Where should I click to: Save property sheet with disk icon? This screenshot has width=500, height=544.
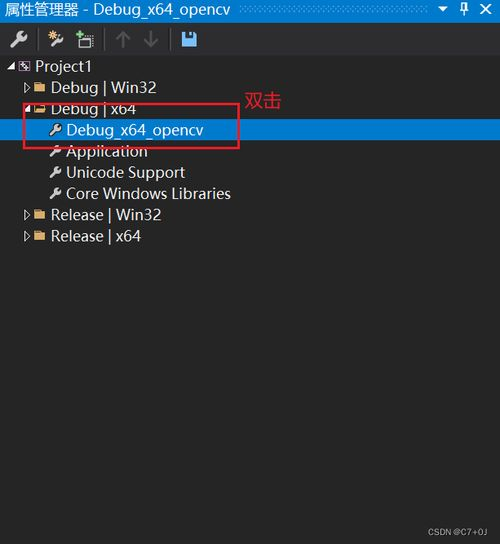189,39
